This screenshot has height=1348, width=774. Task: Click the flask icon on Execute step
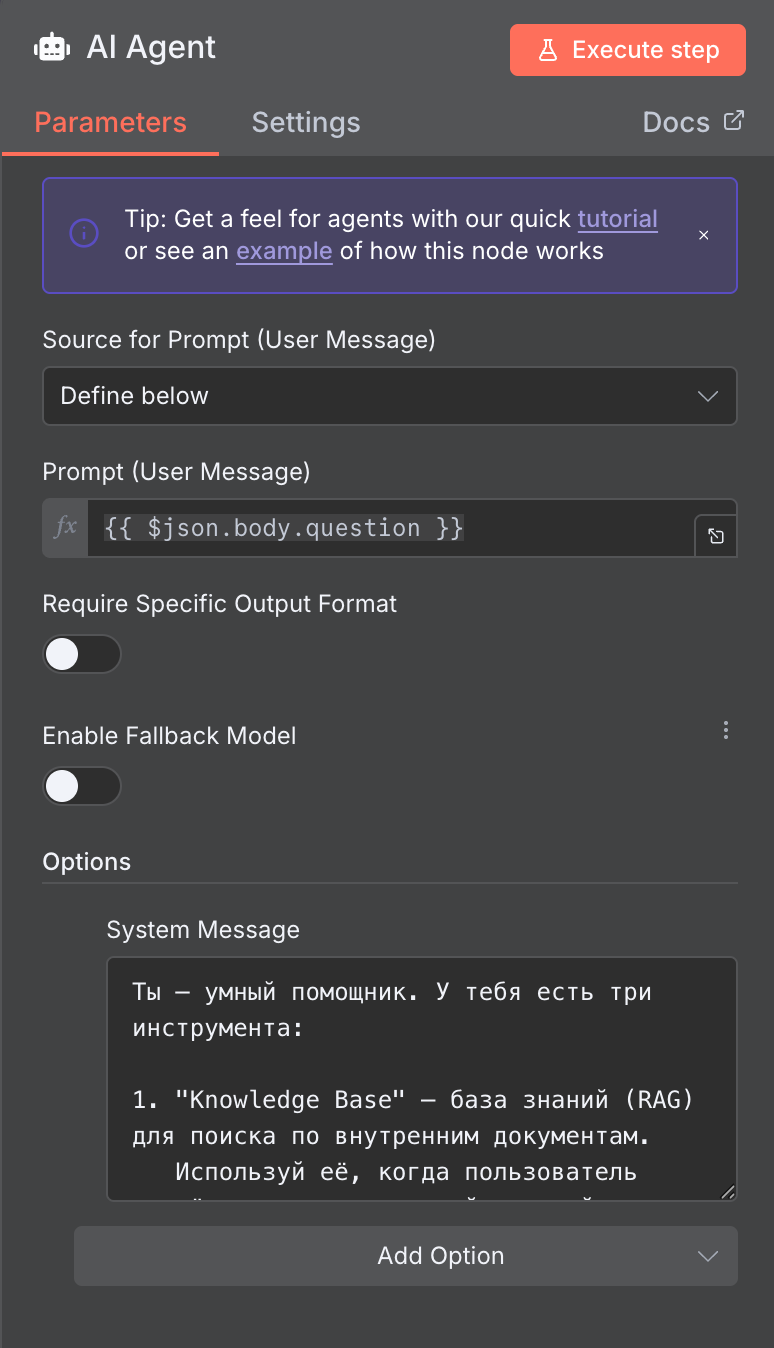click(548, 51)
